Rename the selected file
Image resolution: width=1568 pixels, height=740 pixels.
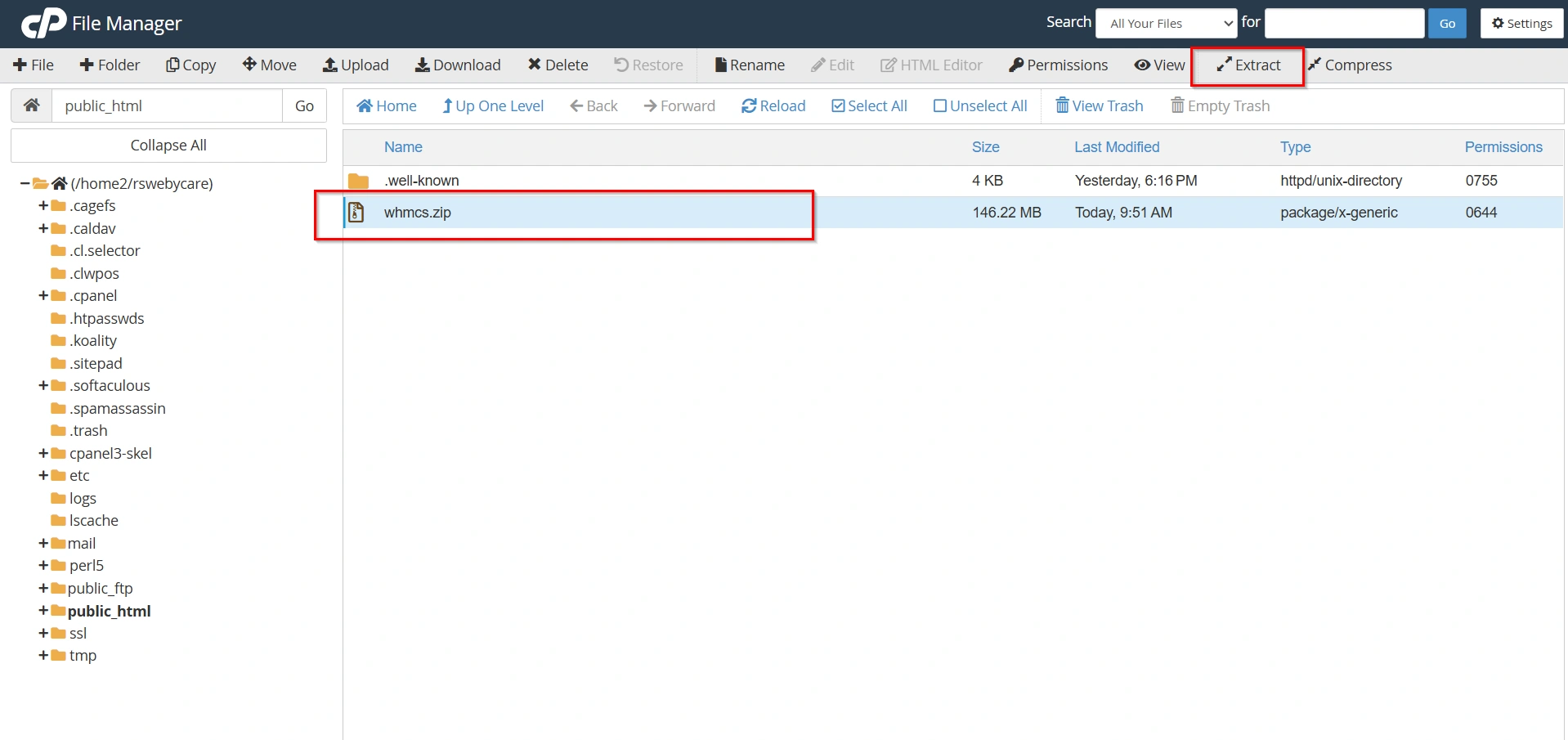point(750,65)
